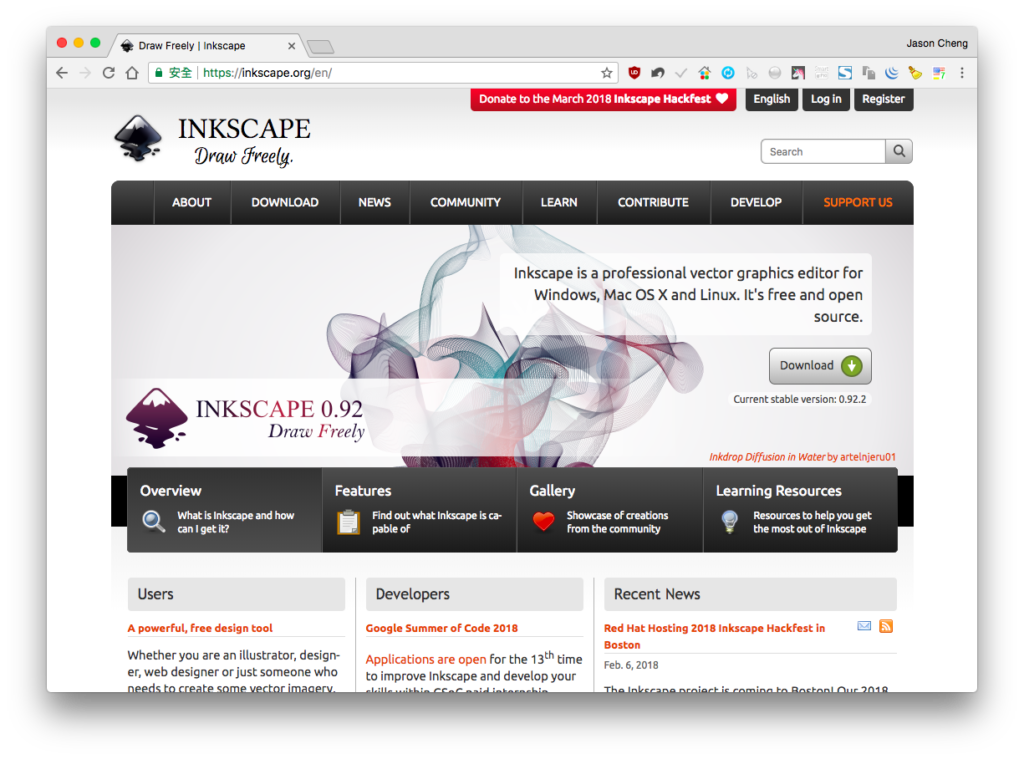Image resolution: width=1024 pixels, height=759 pixels.
Task: Click 'Inkdrop Diffusion in Water' credit link
Action: [x=767, y=457]
